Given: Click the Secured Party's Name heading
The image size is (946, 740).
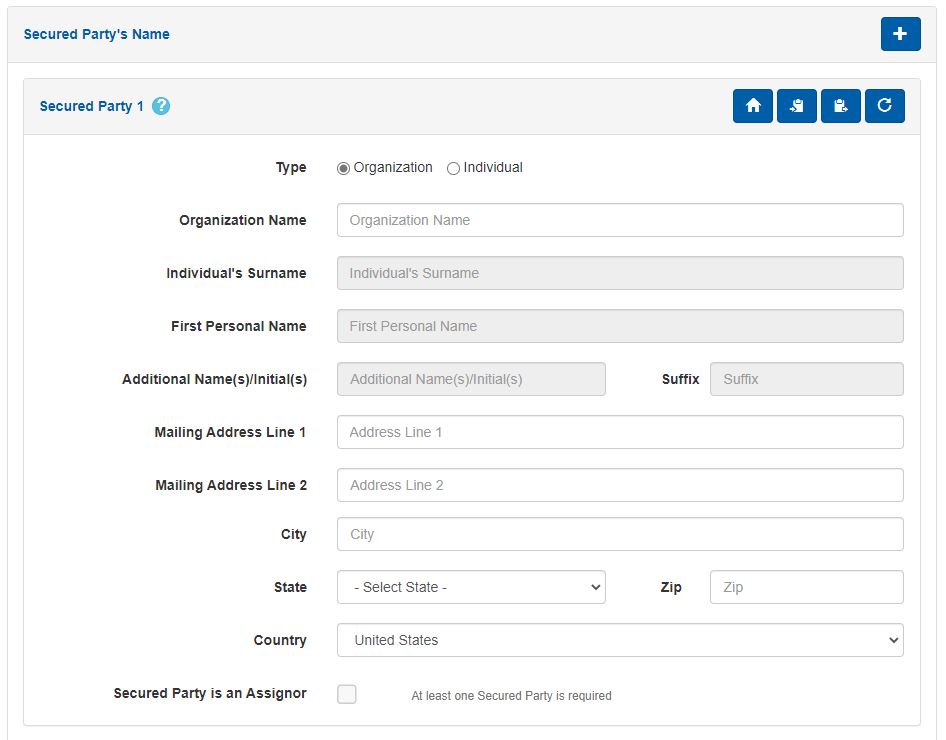Looking at the screenshot, I should click(97, 34).
